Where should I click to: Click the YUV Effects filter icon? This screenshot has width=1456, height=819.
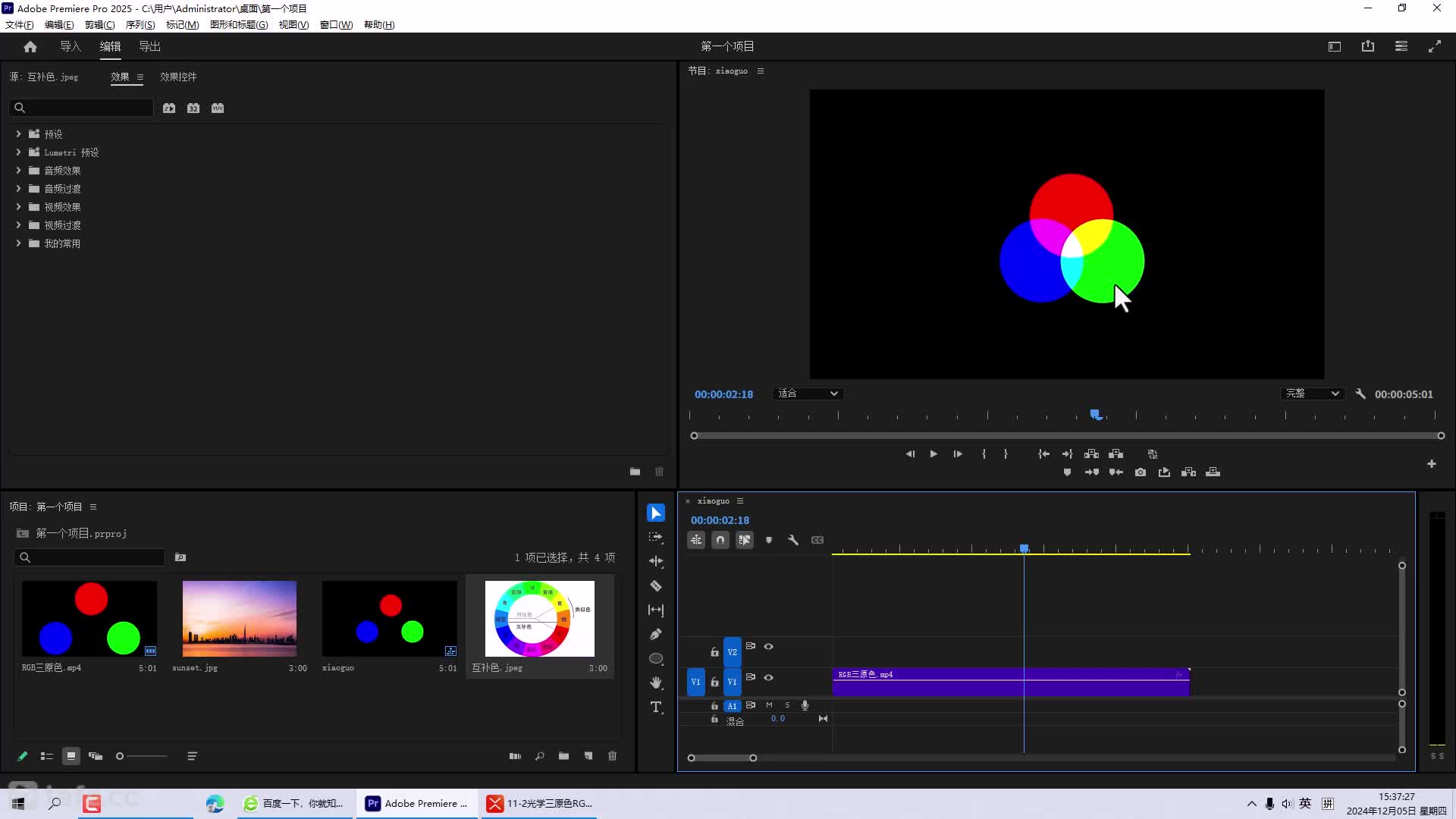[218, 108]
